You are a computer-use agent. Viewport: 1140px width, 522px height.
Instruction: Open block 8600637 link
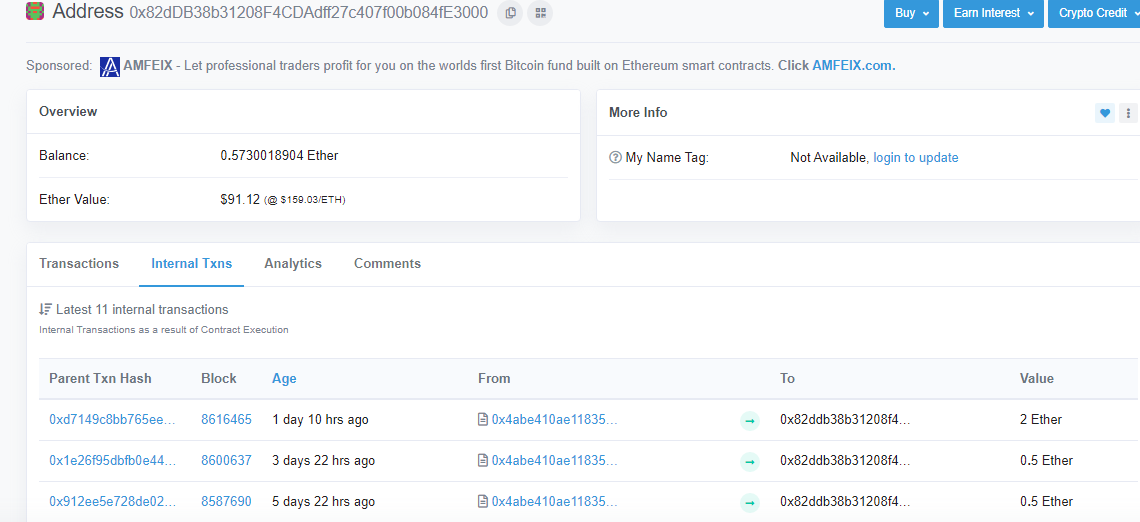(227, 461)
